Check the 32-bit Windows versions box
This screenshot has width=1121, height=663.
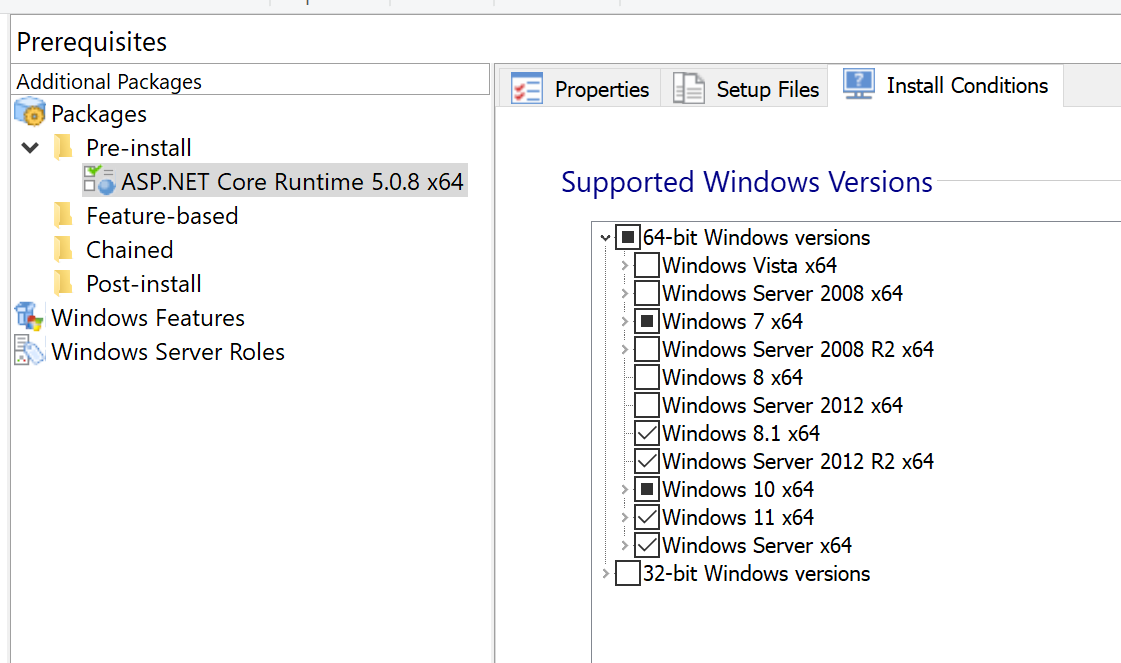628,573
